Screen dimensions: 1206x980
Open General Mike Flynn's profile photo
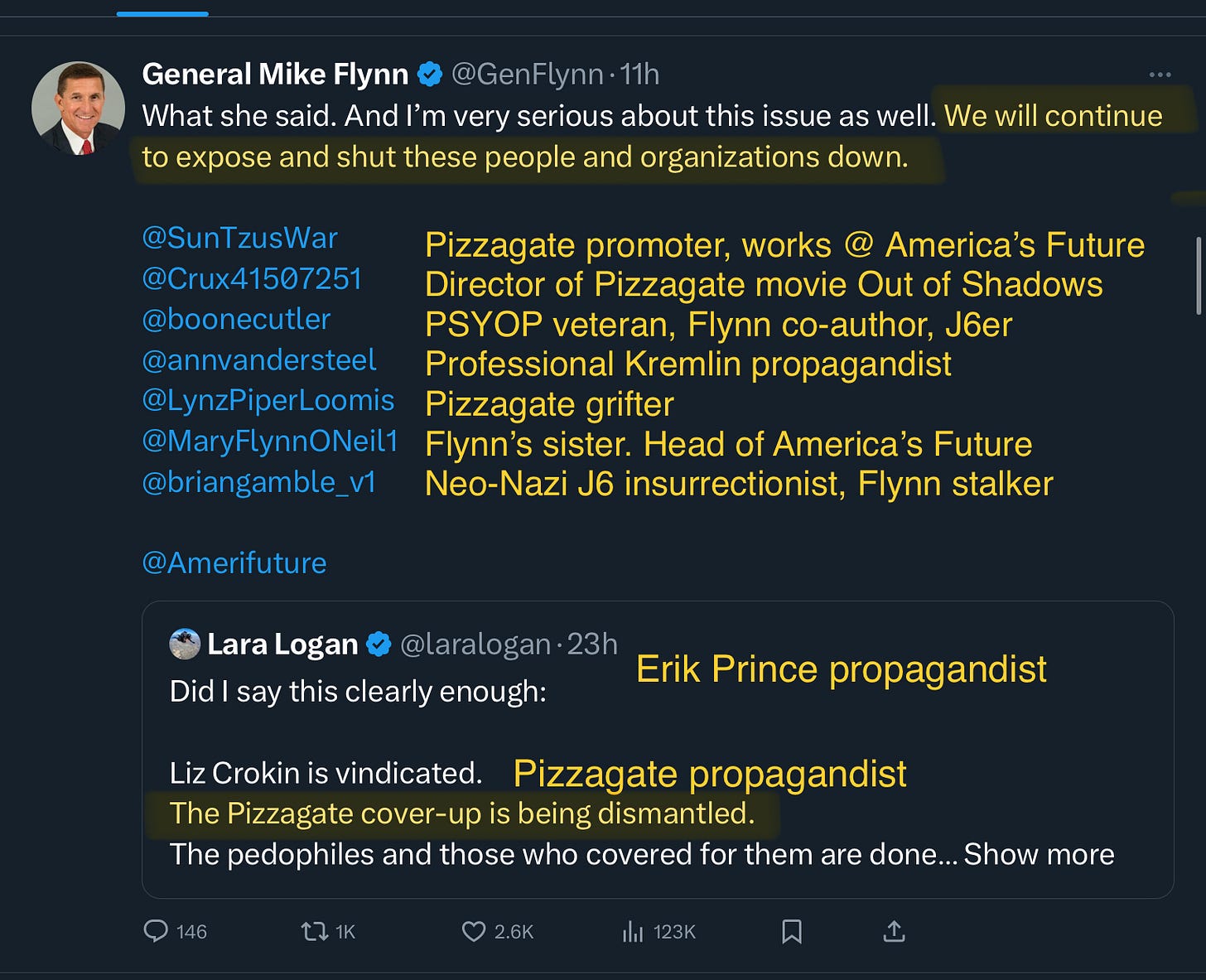click(78, 108)
